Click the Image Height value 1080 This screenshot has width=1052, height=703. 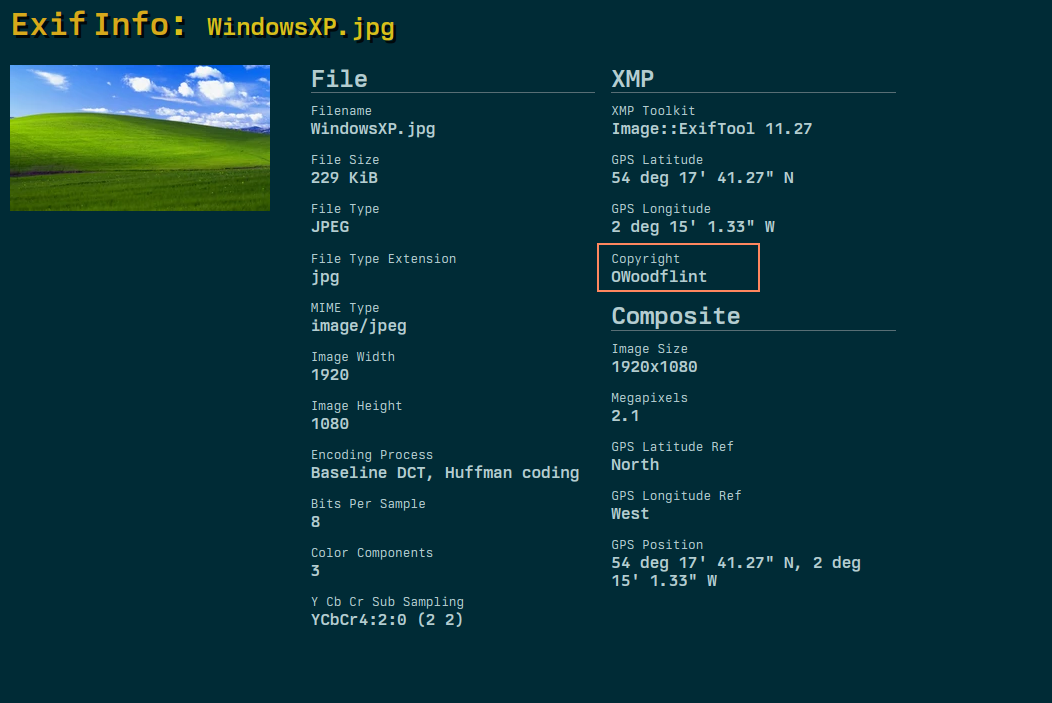click(x=330, y=424)
